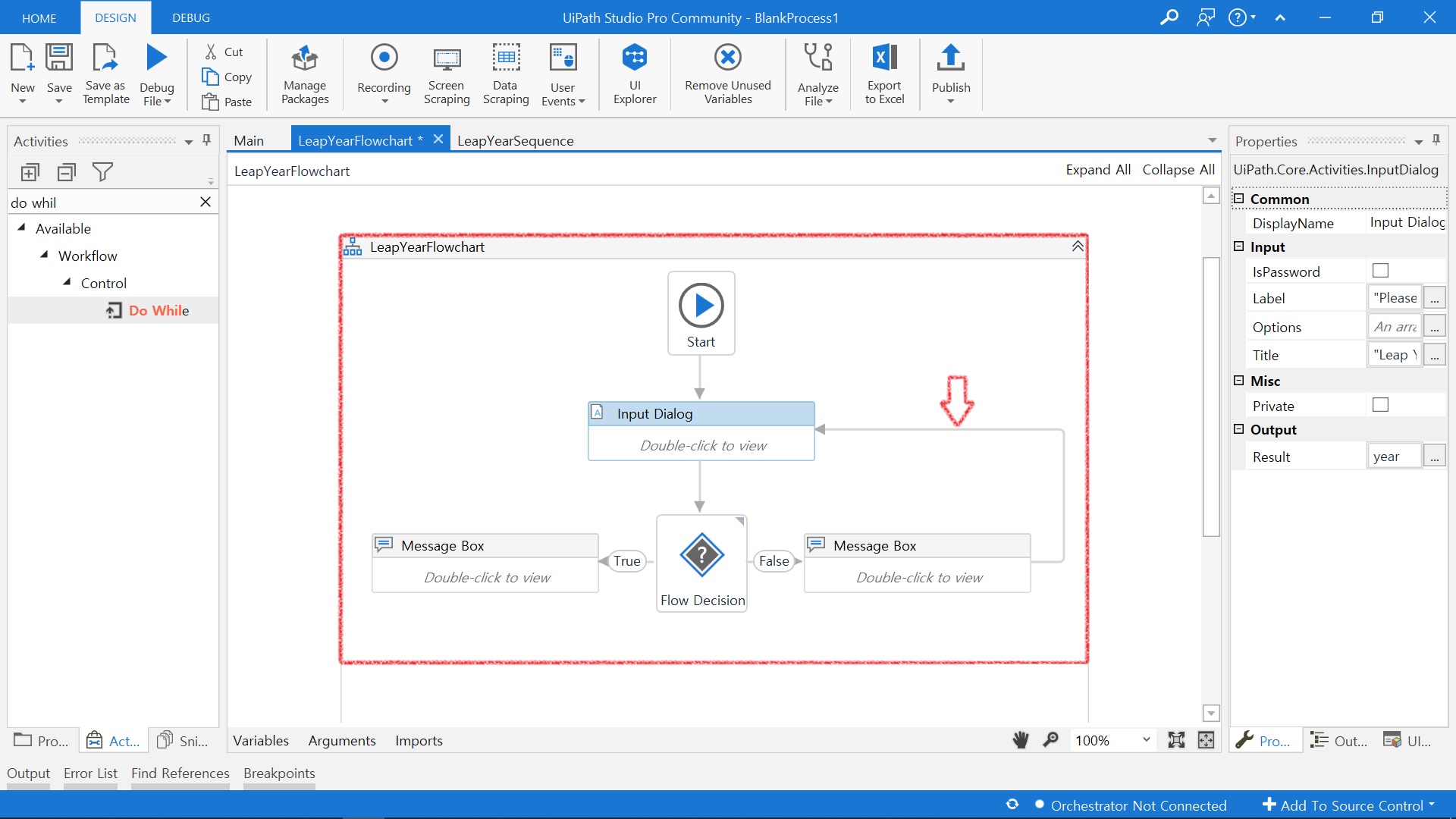Launch the Screen Scraping wizard
Screen dimensions: 1456x819
click(x=446, y=74)
